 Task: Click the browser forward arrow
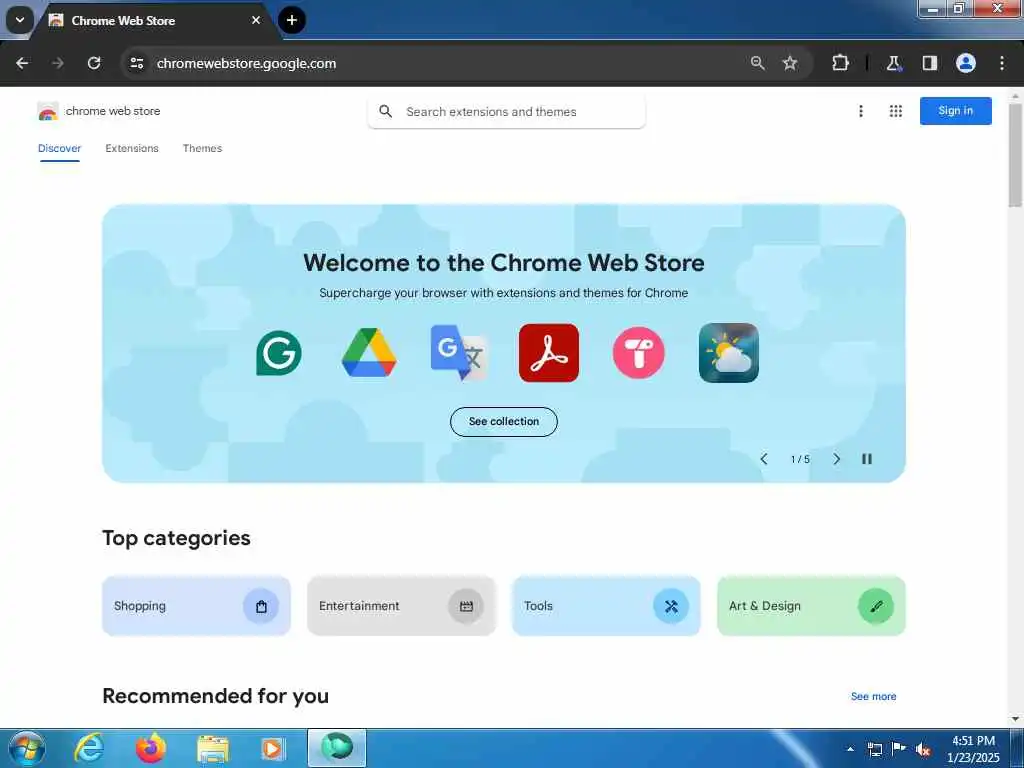(58, 63)
